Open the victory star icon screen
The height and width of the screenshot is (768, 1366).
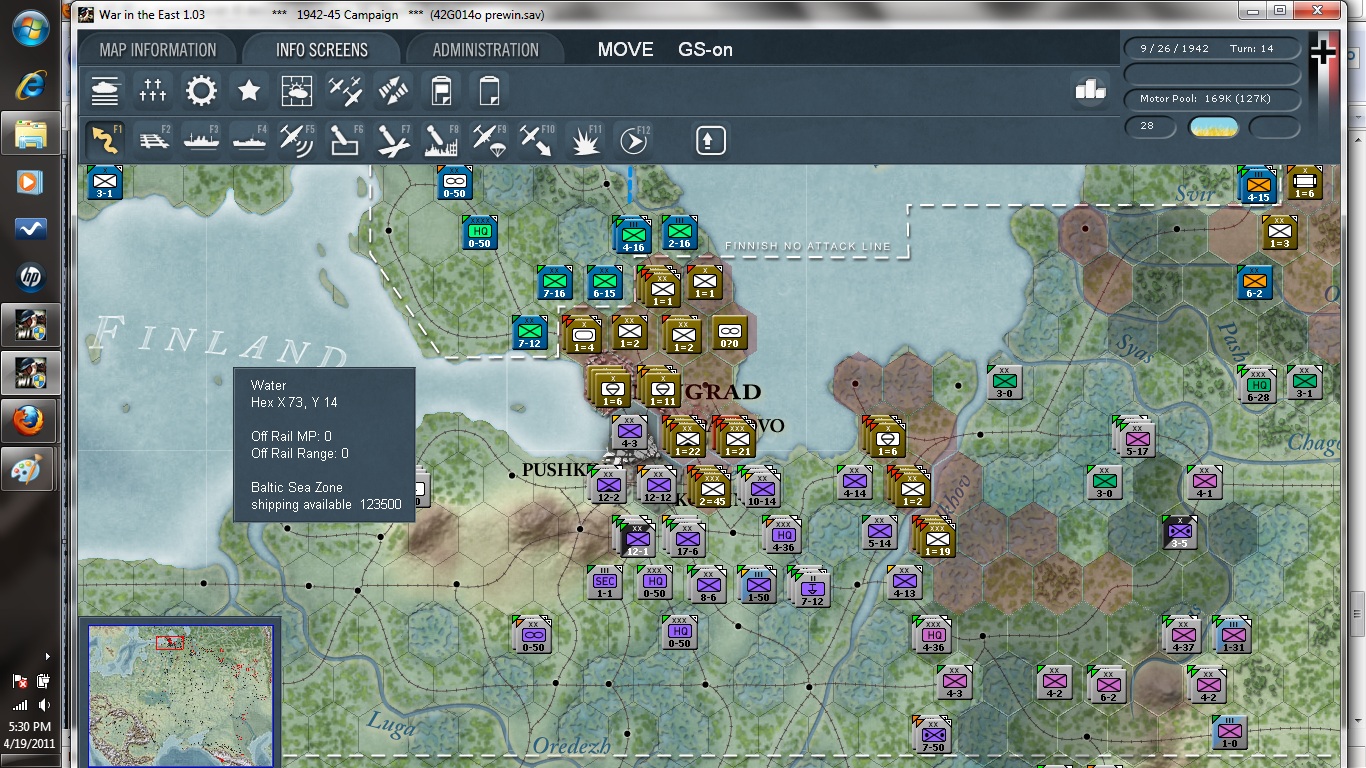(249, 91)
